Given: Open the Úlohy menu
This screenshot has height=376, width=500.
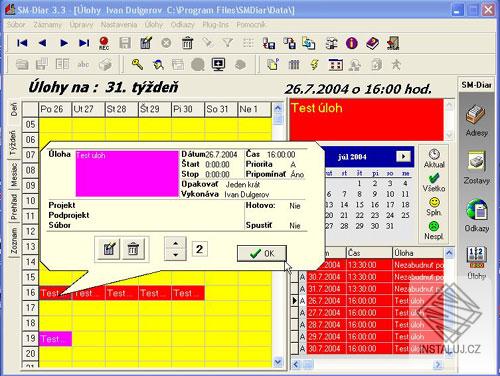Looking at the screenshot, I should coord(154,25).
